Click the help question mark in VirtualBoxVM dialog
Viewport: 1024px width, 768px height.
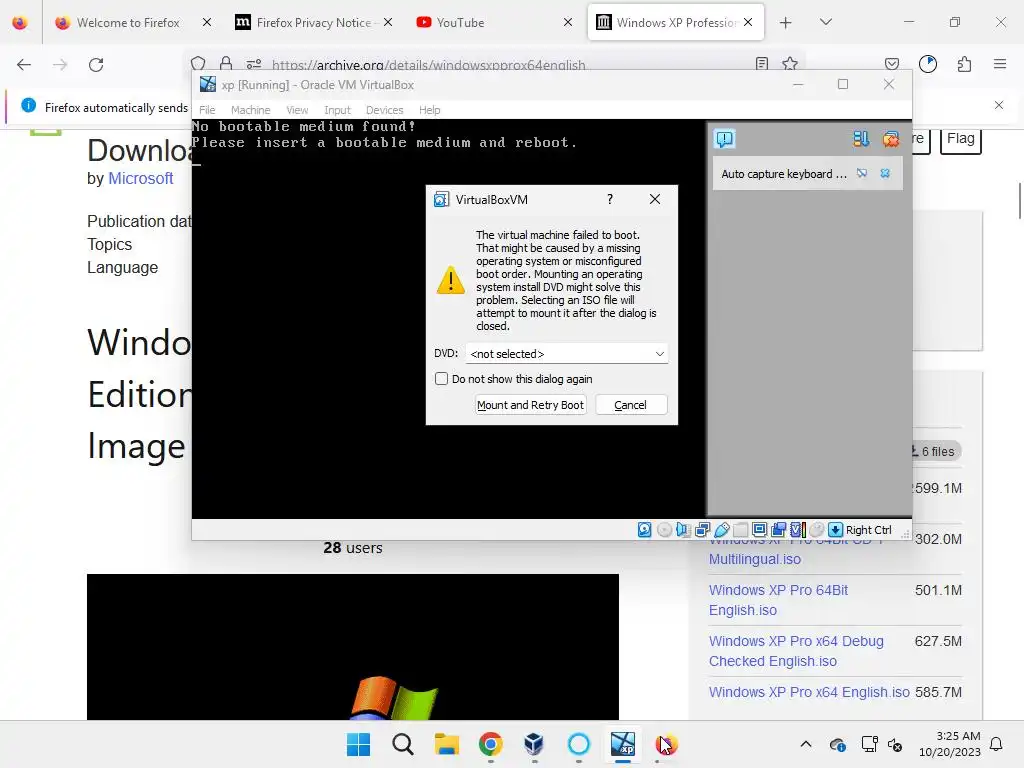[x=610, y=199]
